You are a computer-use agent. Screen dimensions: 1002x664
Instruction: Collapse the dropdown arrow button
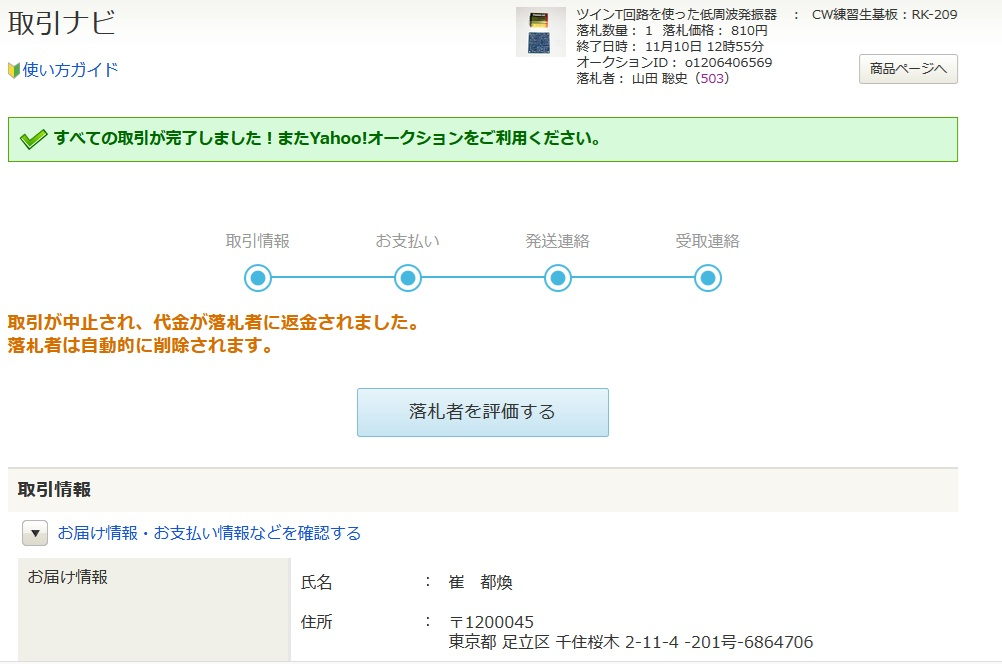point(34,532)
